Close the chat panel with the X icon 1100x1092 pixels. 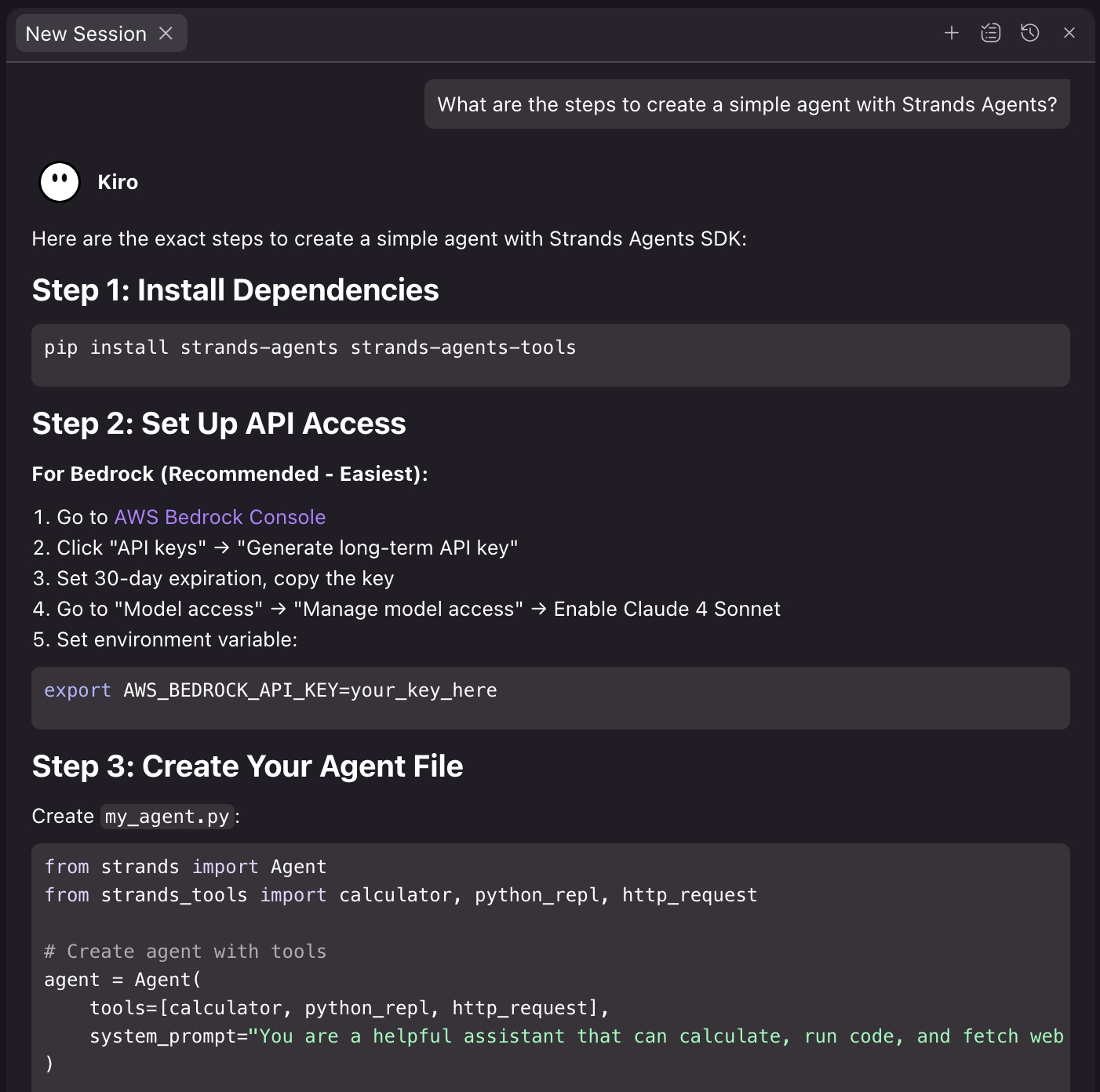click(1069, 33)
